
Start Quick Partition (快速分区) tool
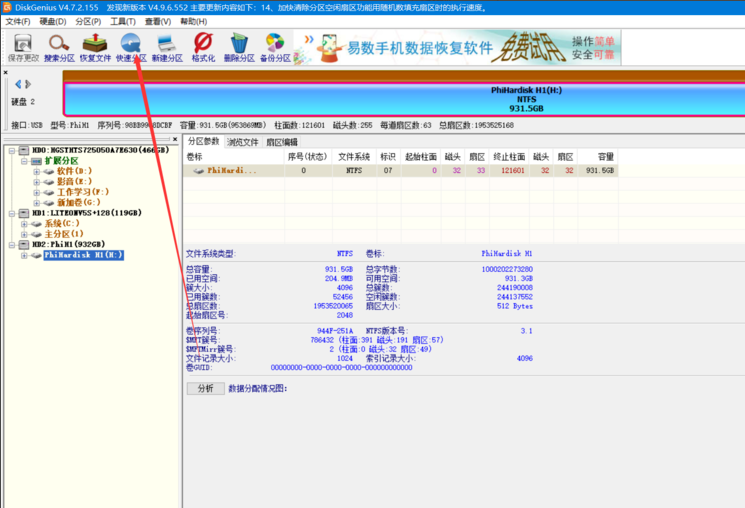131,48
